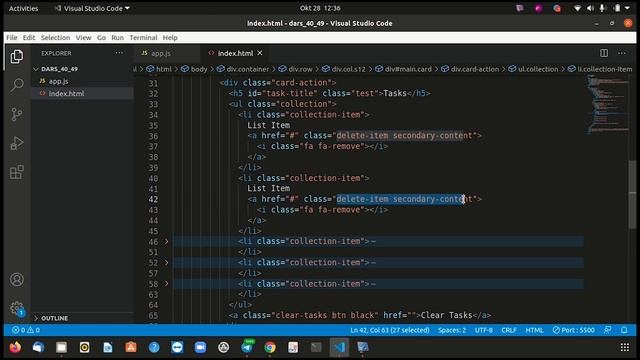Image resolution: width=640 pixels, height=360 pixels.
Task: Open the Edit menu
Action: [29, 38]
